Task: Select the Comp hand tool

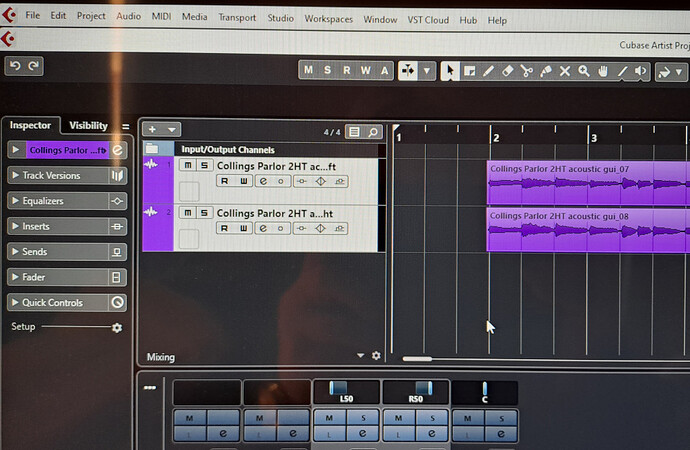Action: click(603, 71)
